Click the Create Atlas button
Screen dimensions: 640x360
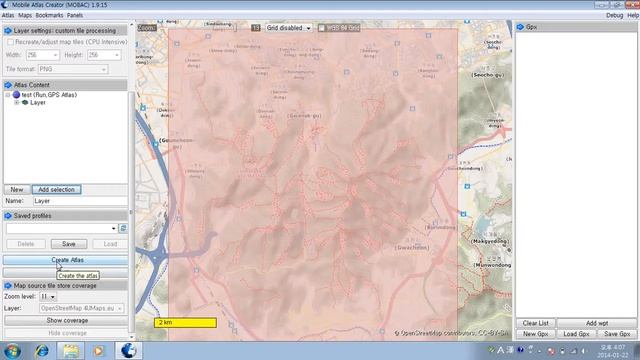click(x=66, y=260)
